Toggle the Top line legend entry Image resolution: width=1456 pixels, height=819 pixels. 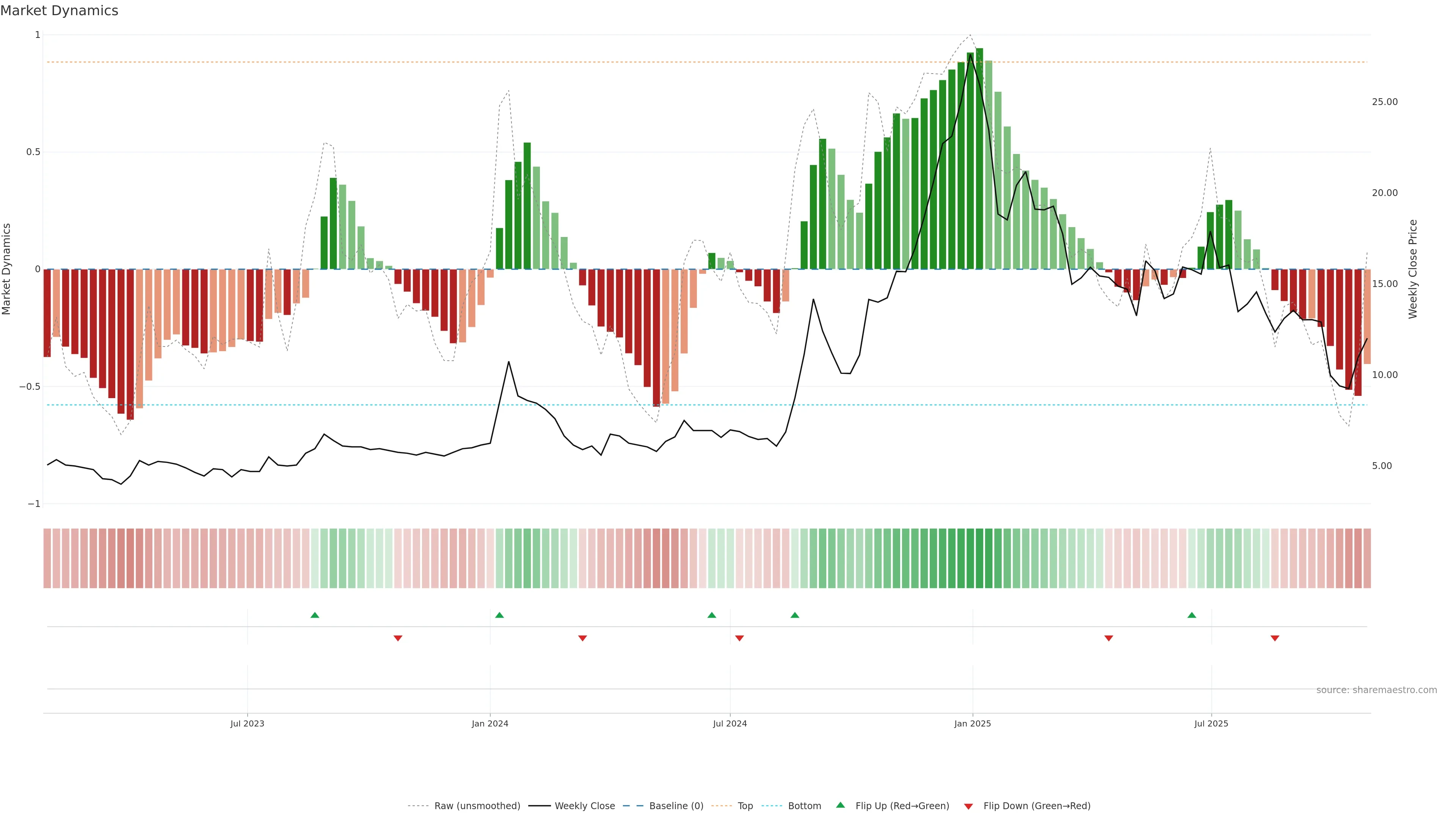coord(745,806)
